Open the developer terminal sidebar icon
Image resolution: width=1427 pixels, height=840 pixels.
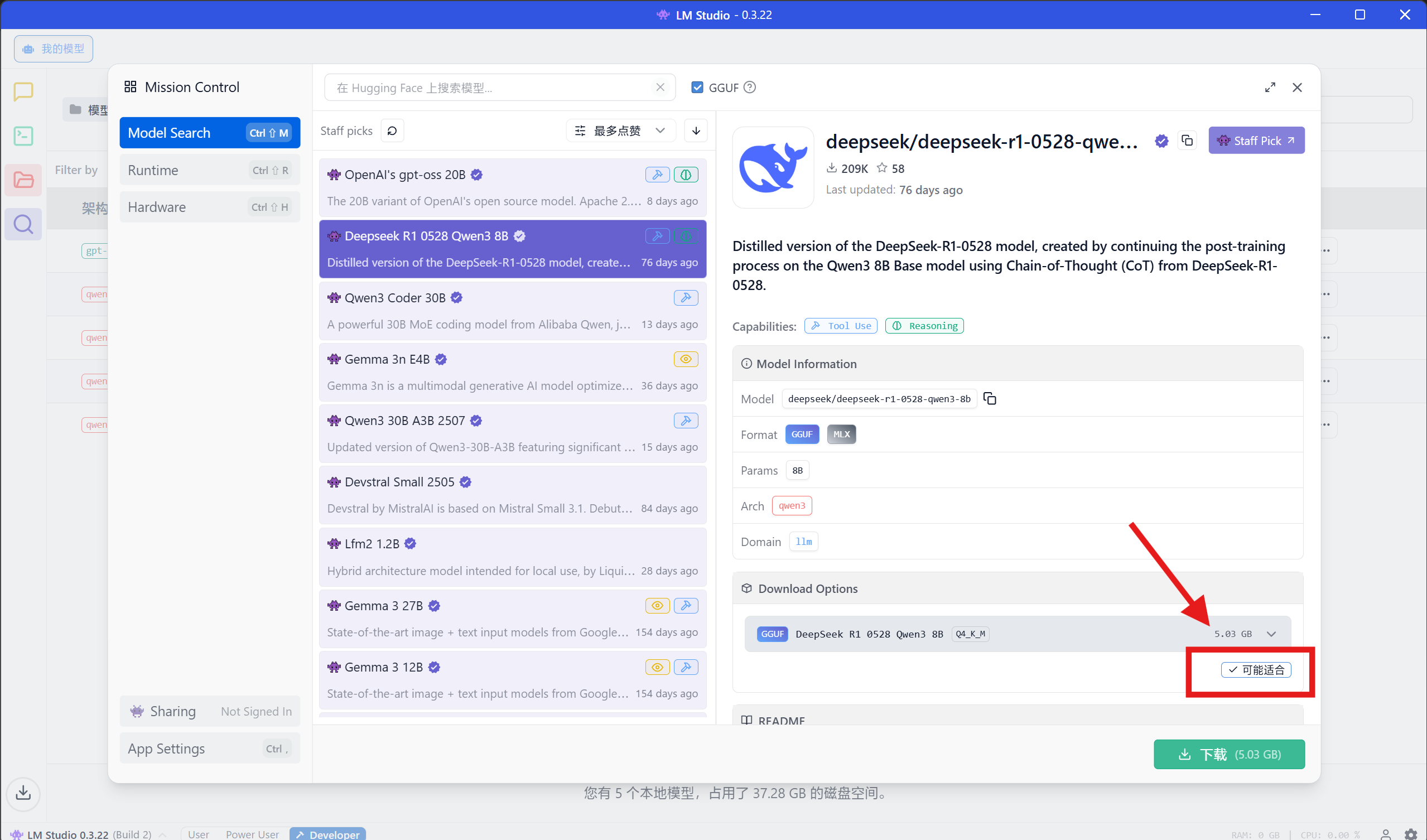click(23, 136)
